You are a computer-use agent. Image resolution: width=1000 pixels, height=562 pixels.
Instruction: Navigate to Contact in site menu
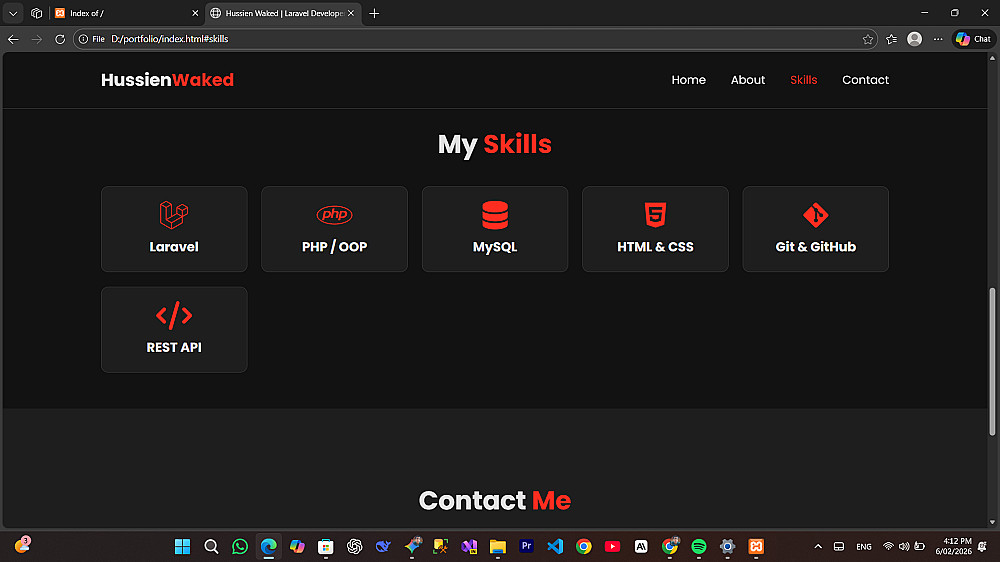pyautogui.click(x=865, y=80)
